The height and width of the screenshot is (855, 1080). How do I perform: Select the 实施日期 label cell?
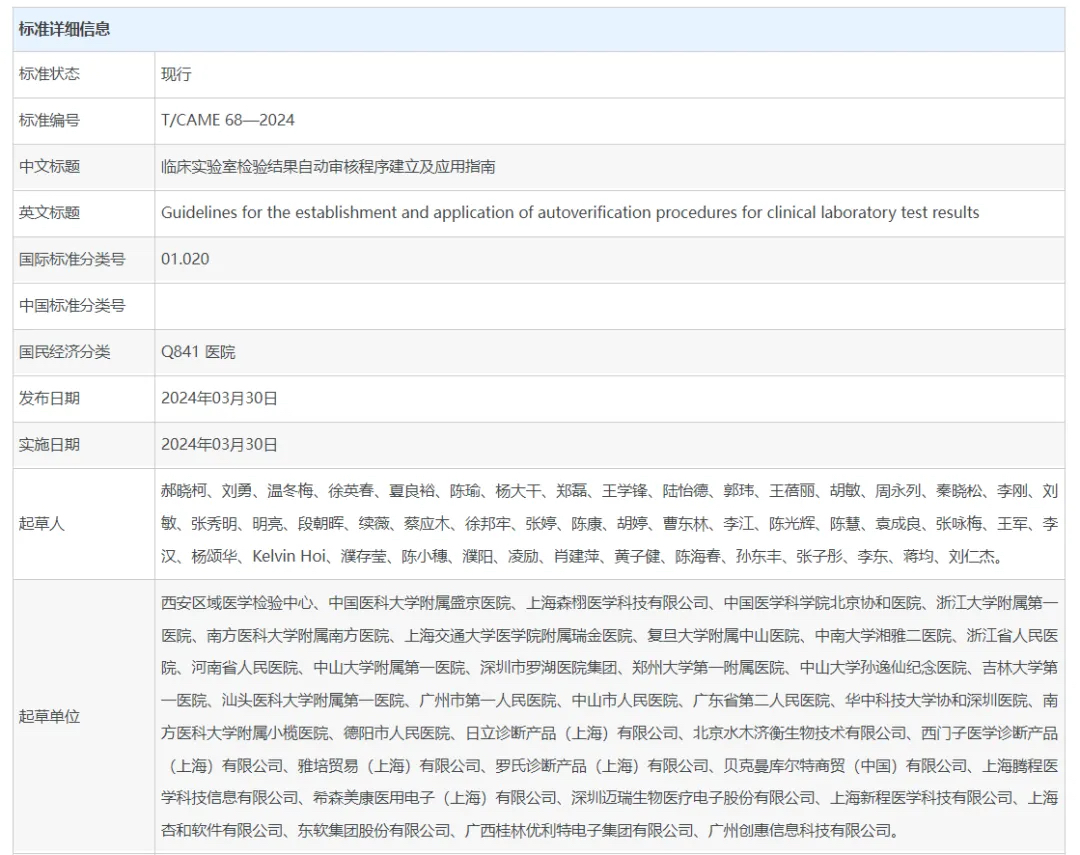point(83,445)
